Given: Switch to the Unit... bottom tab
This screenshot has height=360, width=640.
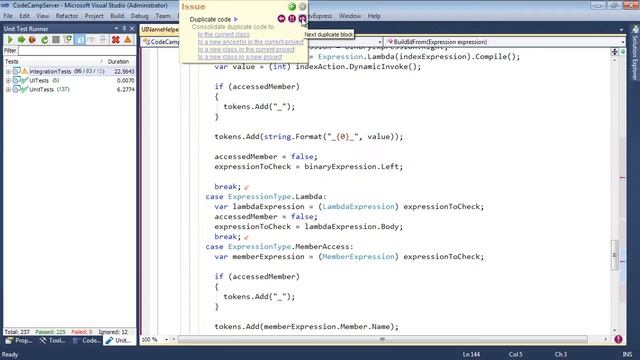Looking at the screenshot, I should (119, 340).
